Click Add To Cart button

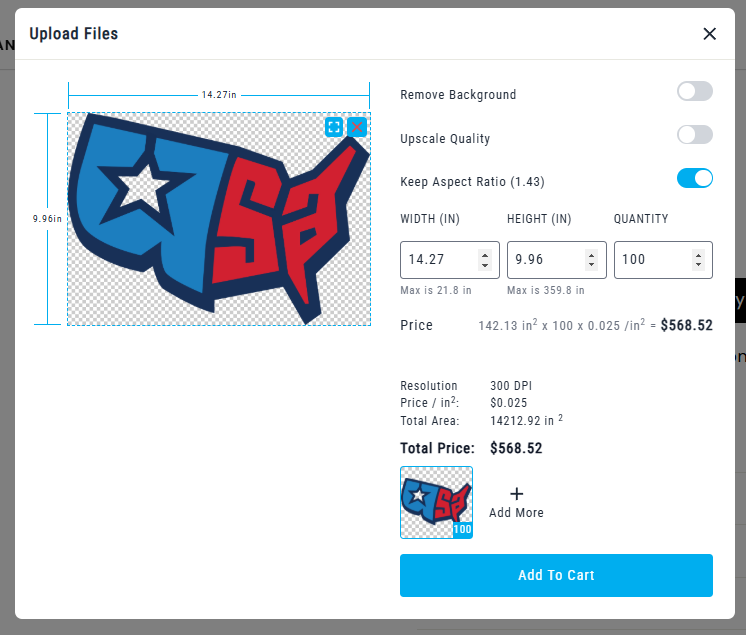point(556,575)
